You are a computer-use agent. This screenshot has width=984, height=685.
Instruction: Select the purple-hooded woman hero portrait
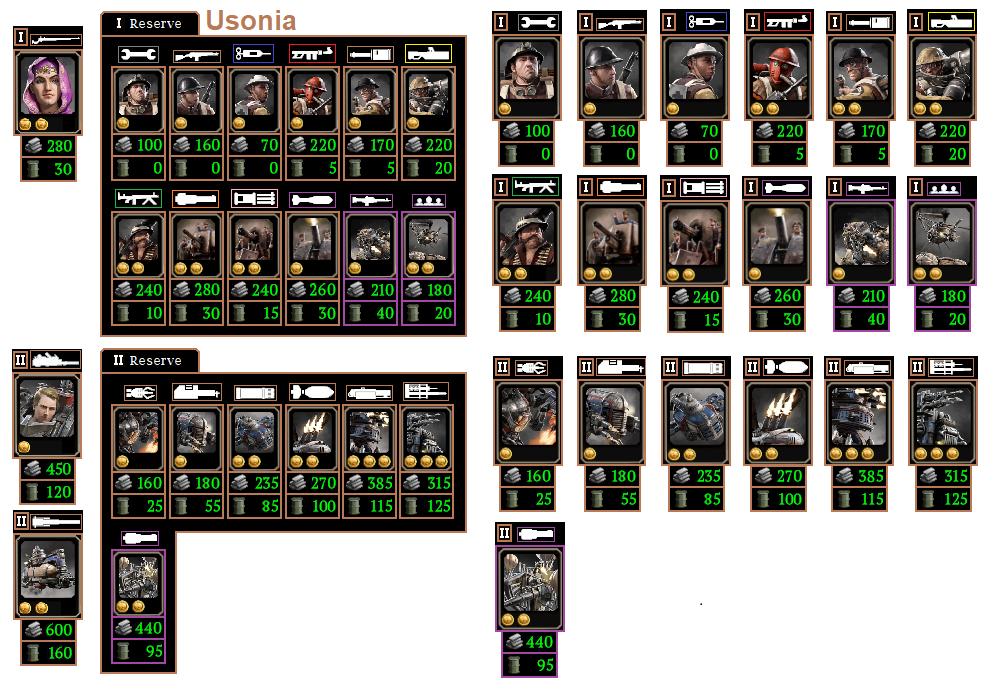48,92
